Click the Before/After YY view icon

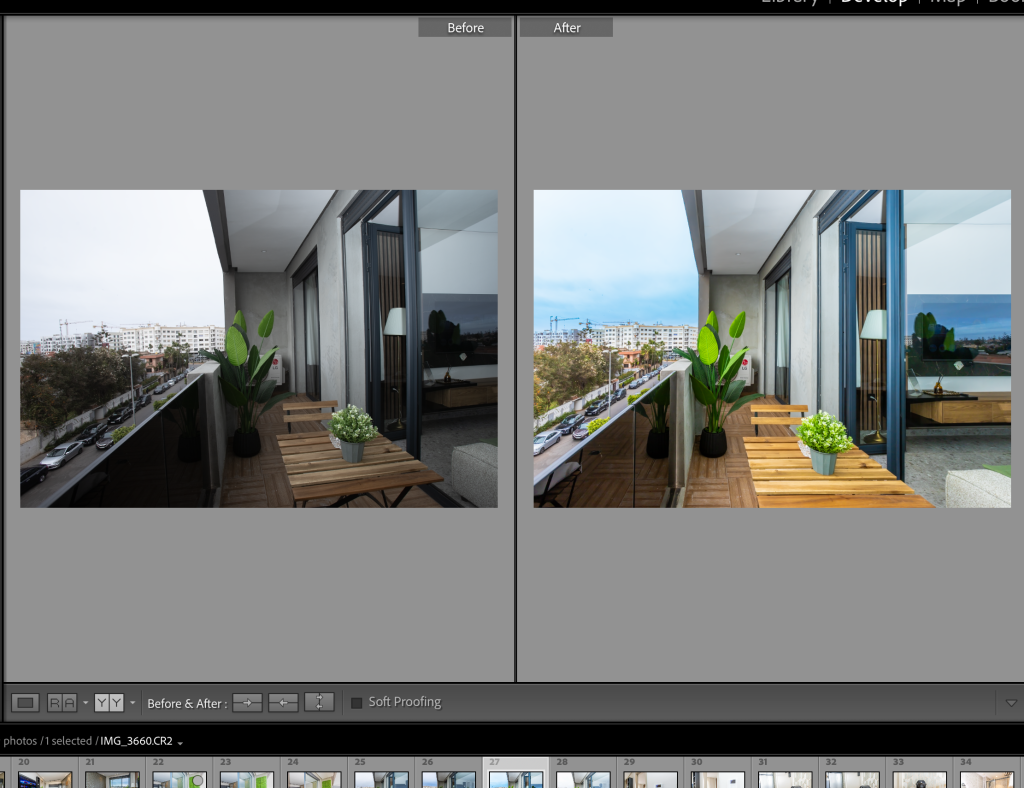pos(108,703)
